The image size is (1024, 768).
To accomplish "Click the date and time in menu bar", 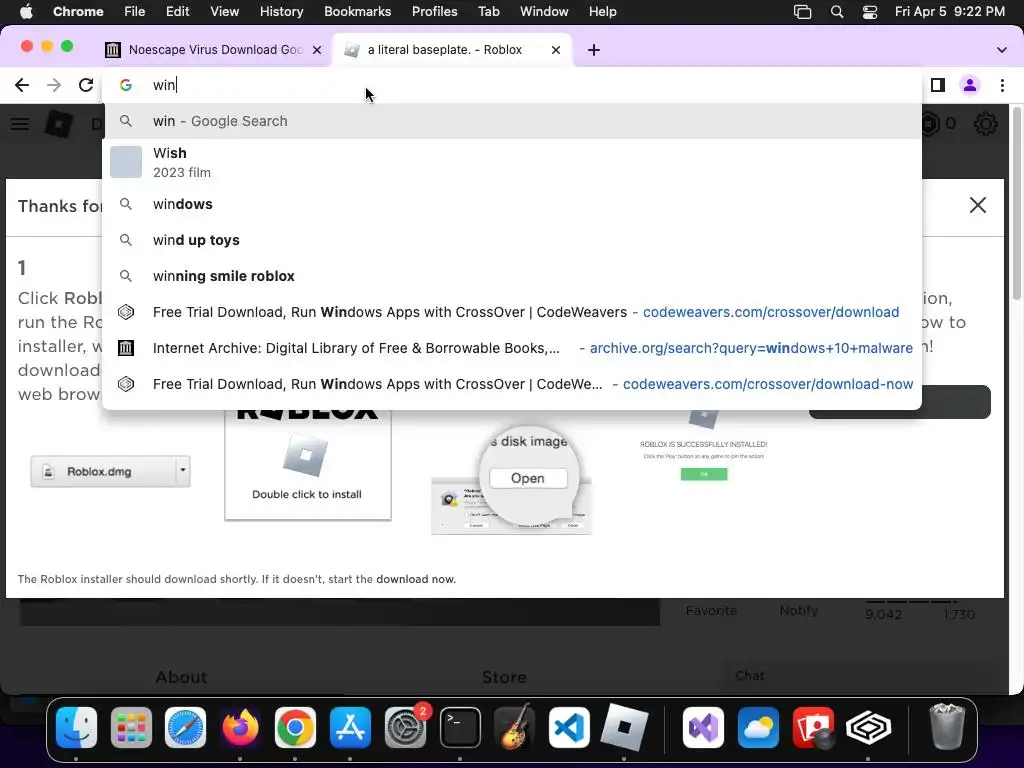I will tap(950, 12).
